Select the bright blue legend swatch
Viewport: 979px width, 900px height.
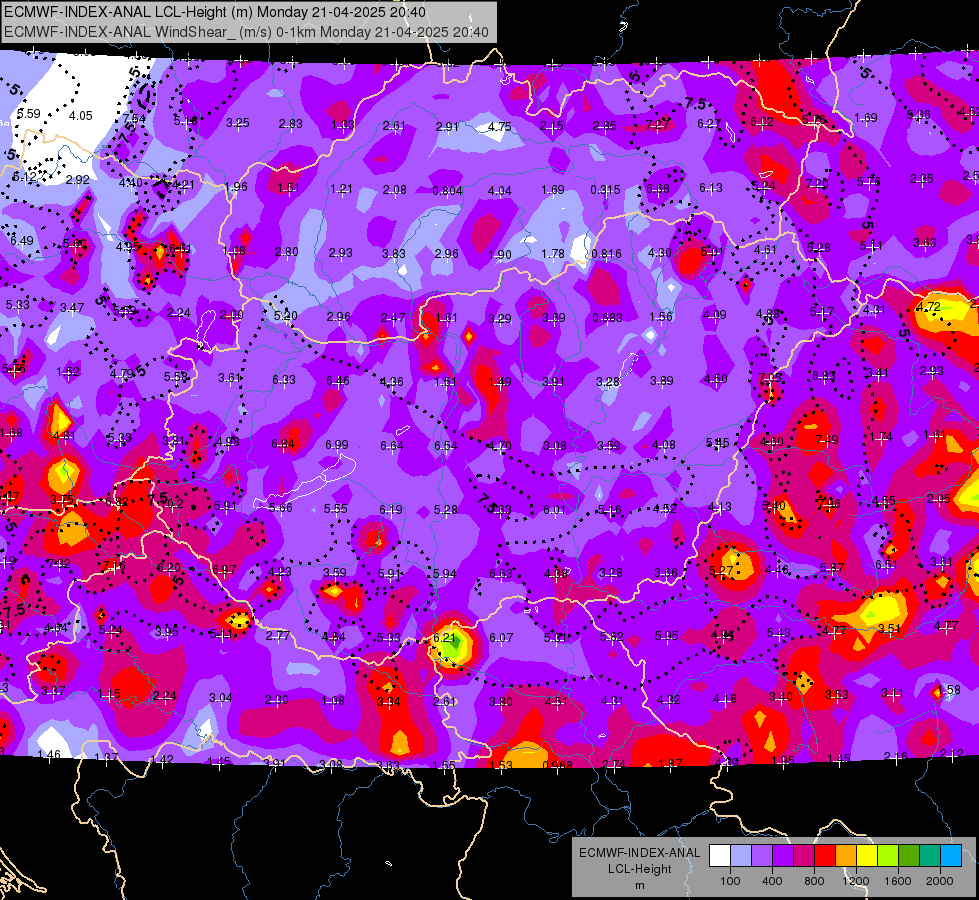(951, 856)
